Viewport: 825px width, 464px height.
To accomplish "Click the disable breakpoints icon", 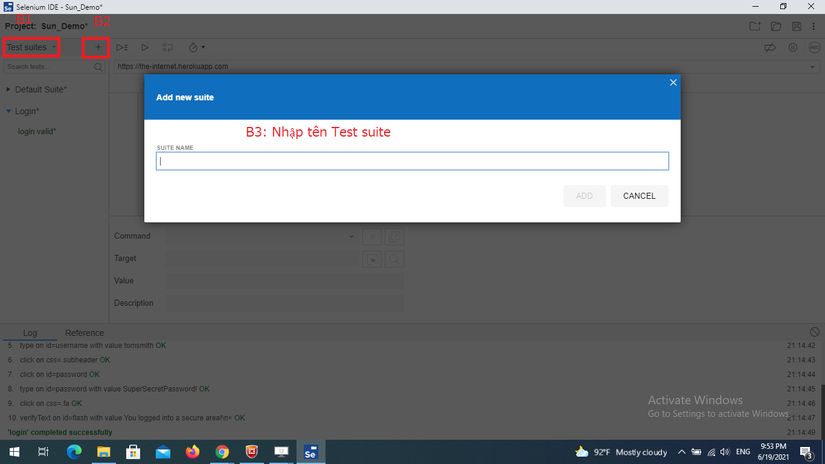I will coord(770,47).
